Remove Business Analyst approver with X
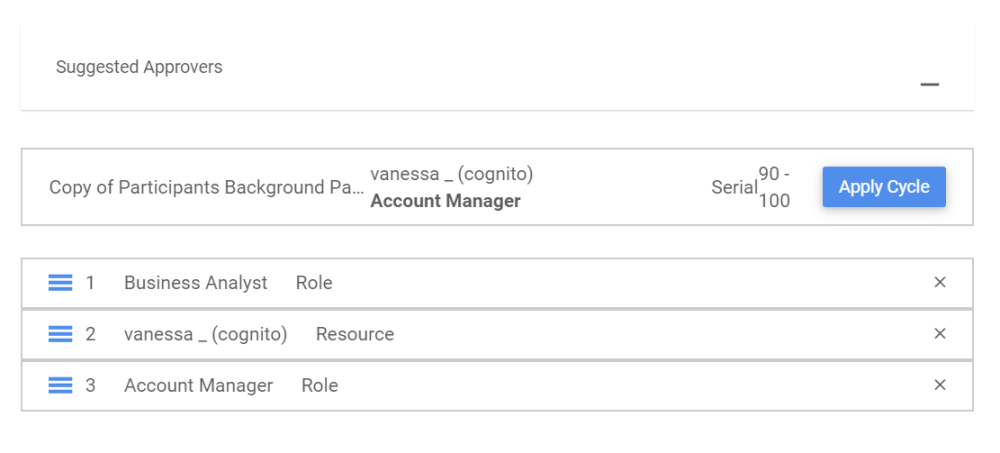The width and height of the screenshot is (1000, 453). (940, 283)
